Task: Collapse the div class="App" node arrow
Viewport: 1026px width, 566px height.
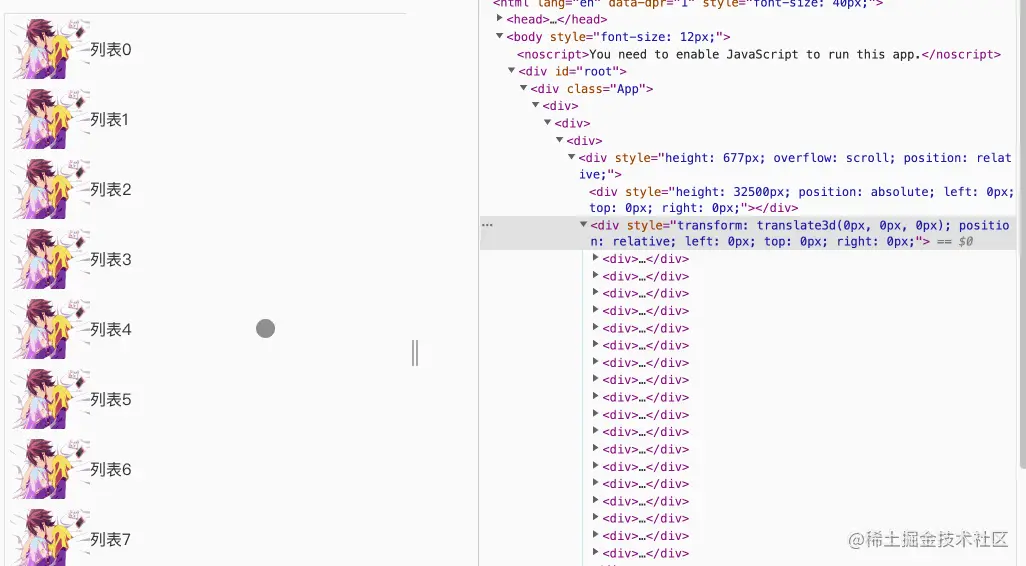Action: (x=523, y=88)
